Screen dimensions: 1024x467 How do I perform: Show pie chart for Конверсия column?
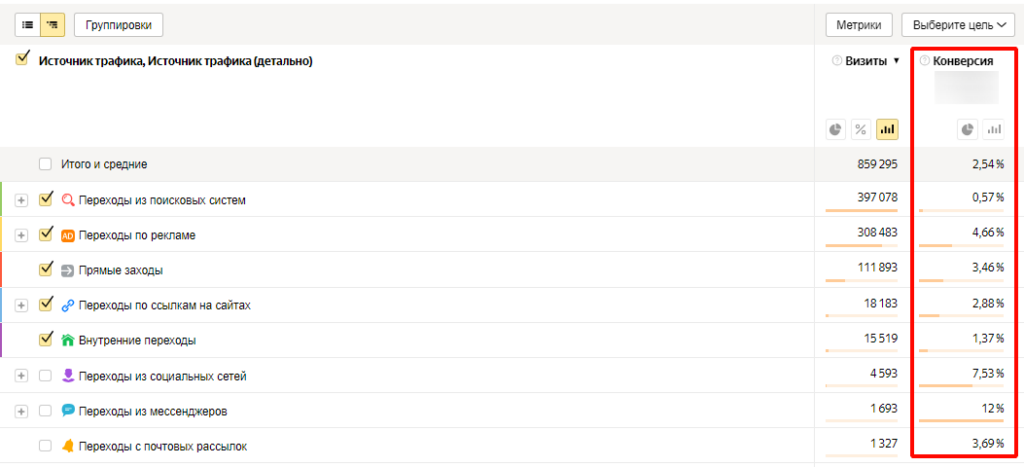[967, 129]
